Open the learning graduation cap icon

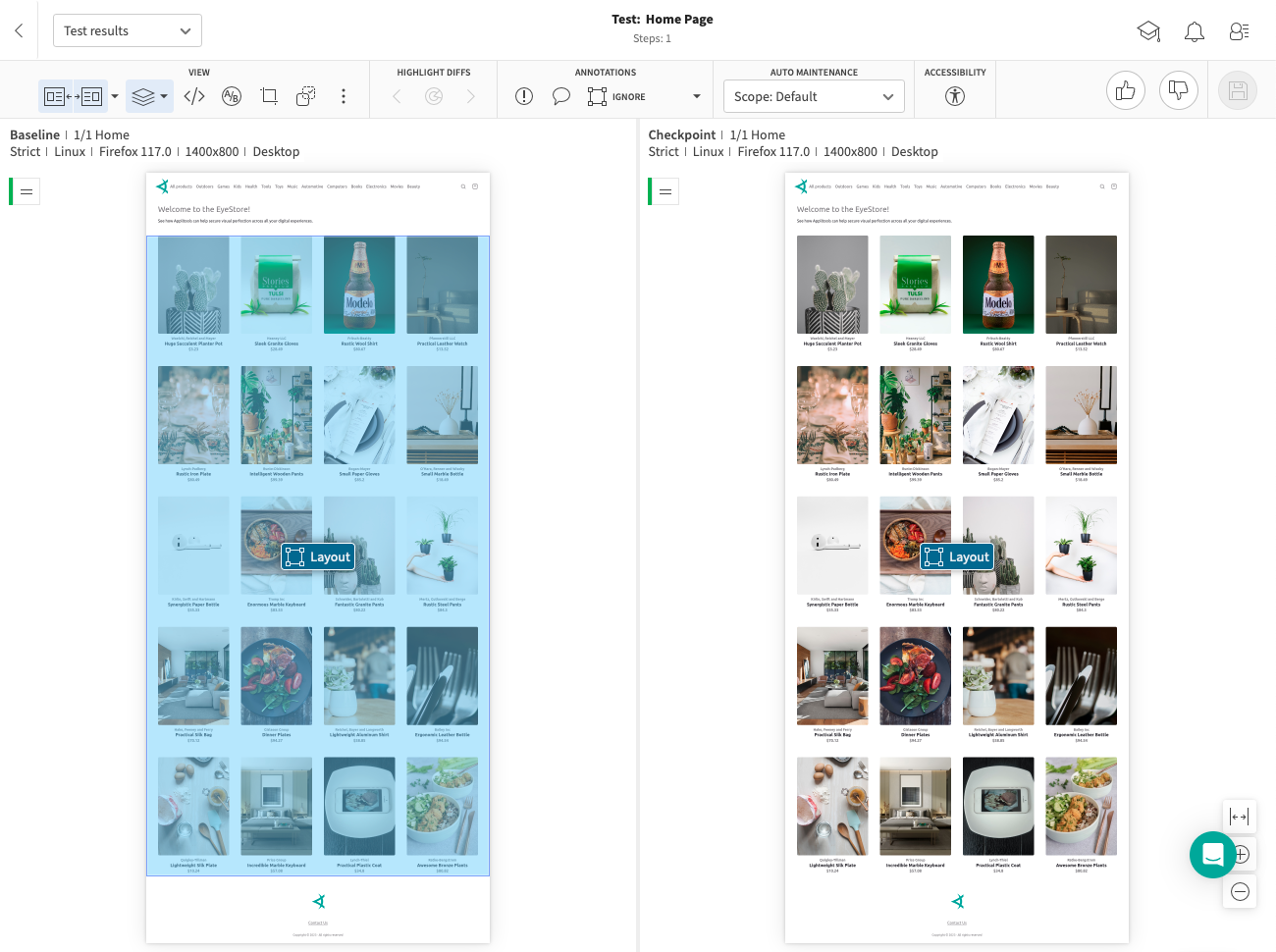tap(1148, 31)
